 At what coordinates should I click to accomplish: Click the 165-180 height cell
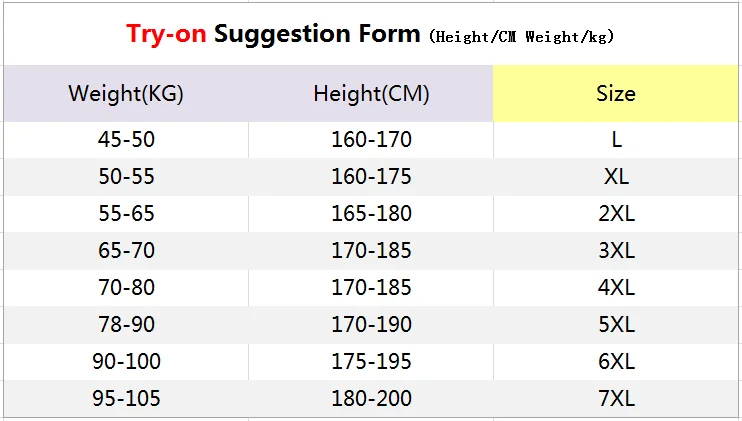click(371, 214)
